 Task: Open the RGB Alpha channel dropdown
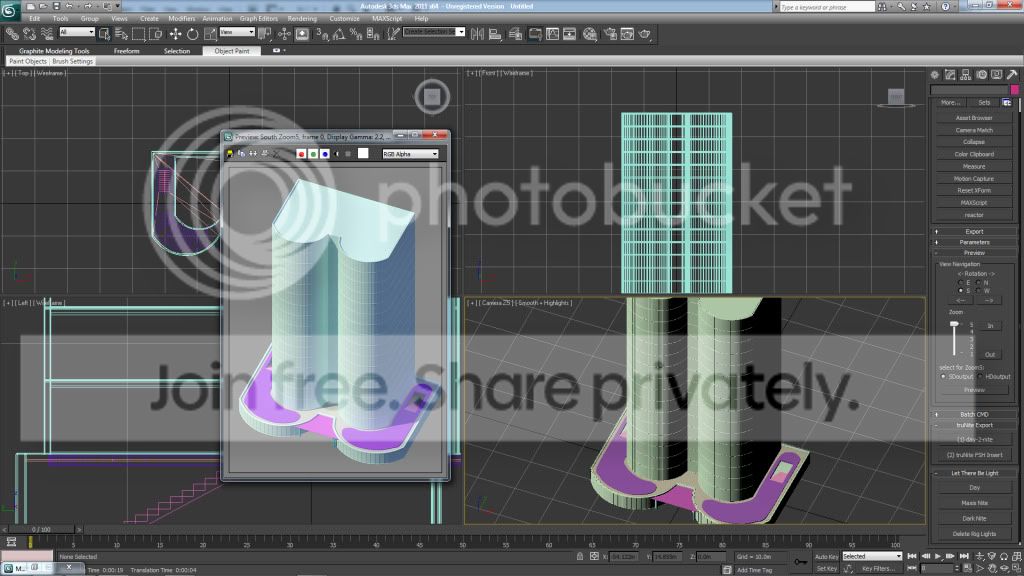click(x=410, y=154)
